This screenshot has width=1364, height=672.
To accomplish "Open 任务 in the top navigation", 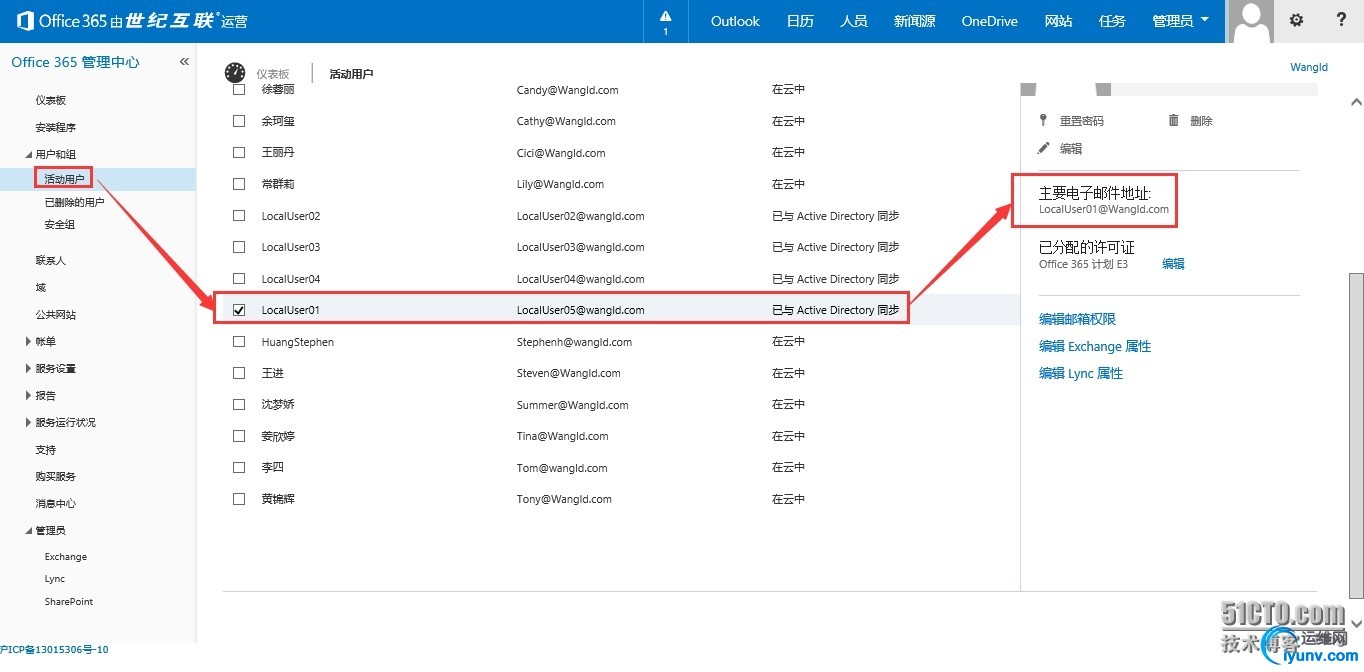I will 1112,21.
